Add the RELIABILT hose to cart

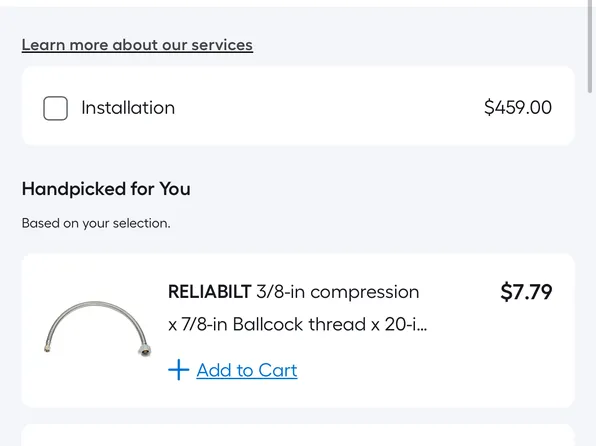[247, 370]
